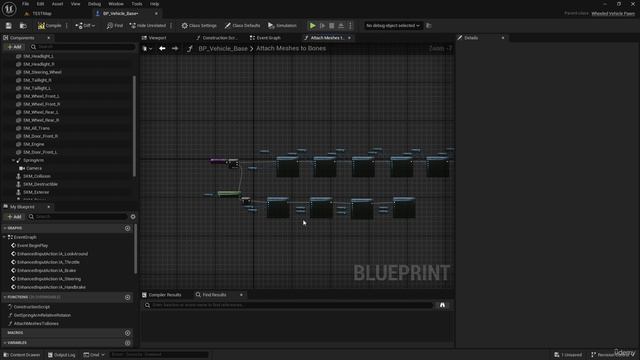Open the Asset menu
This screenshot has height=360, width=640.
(57, 4)
